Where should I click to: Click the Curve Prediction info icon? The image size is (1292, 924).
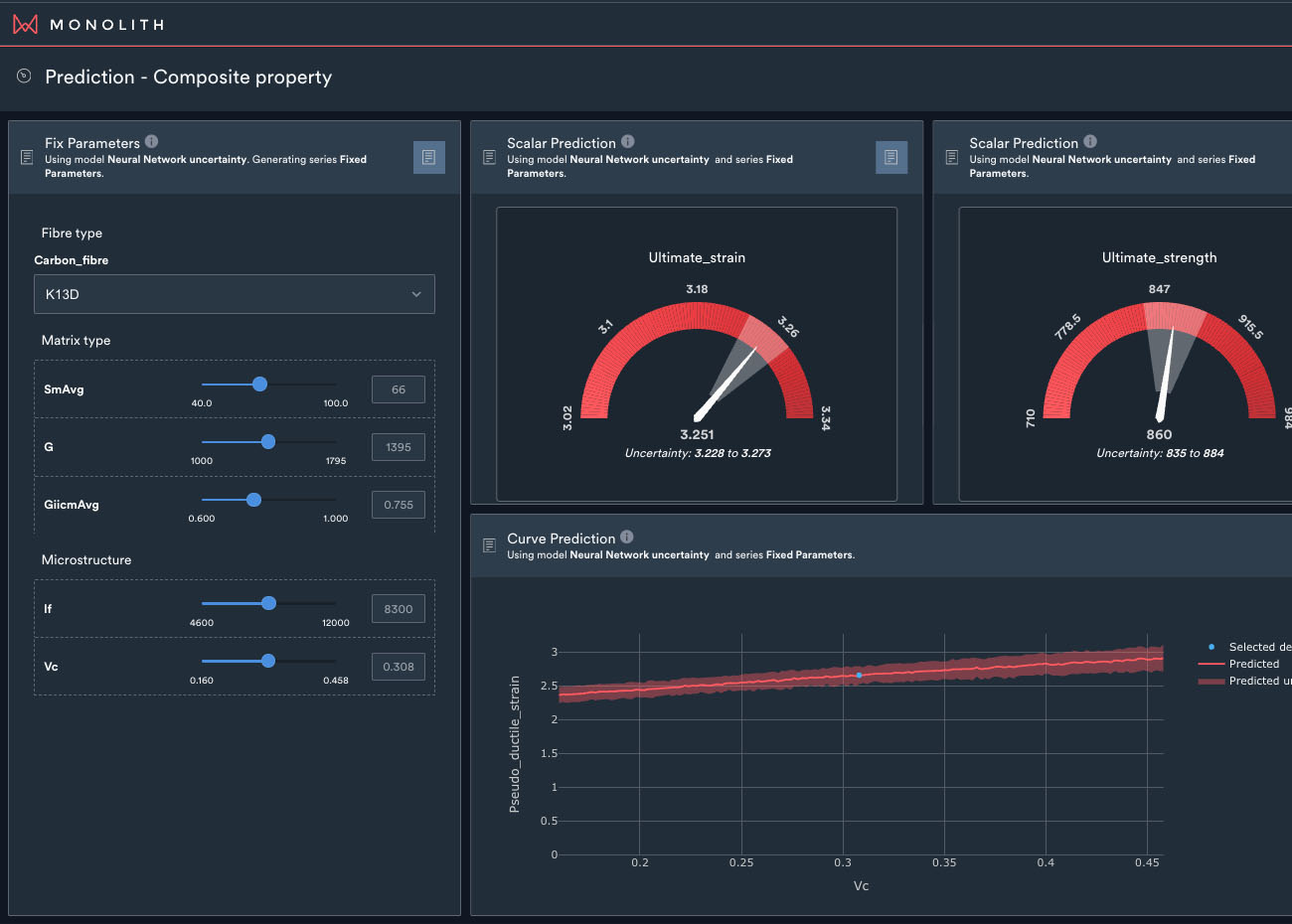point(626,537)
